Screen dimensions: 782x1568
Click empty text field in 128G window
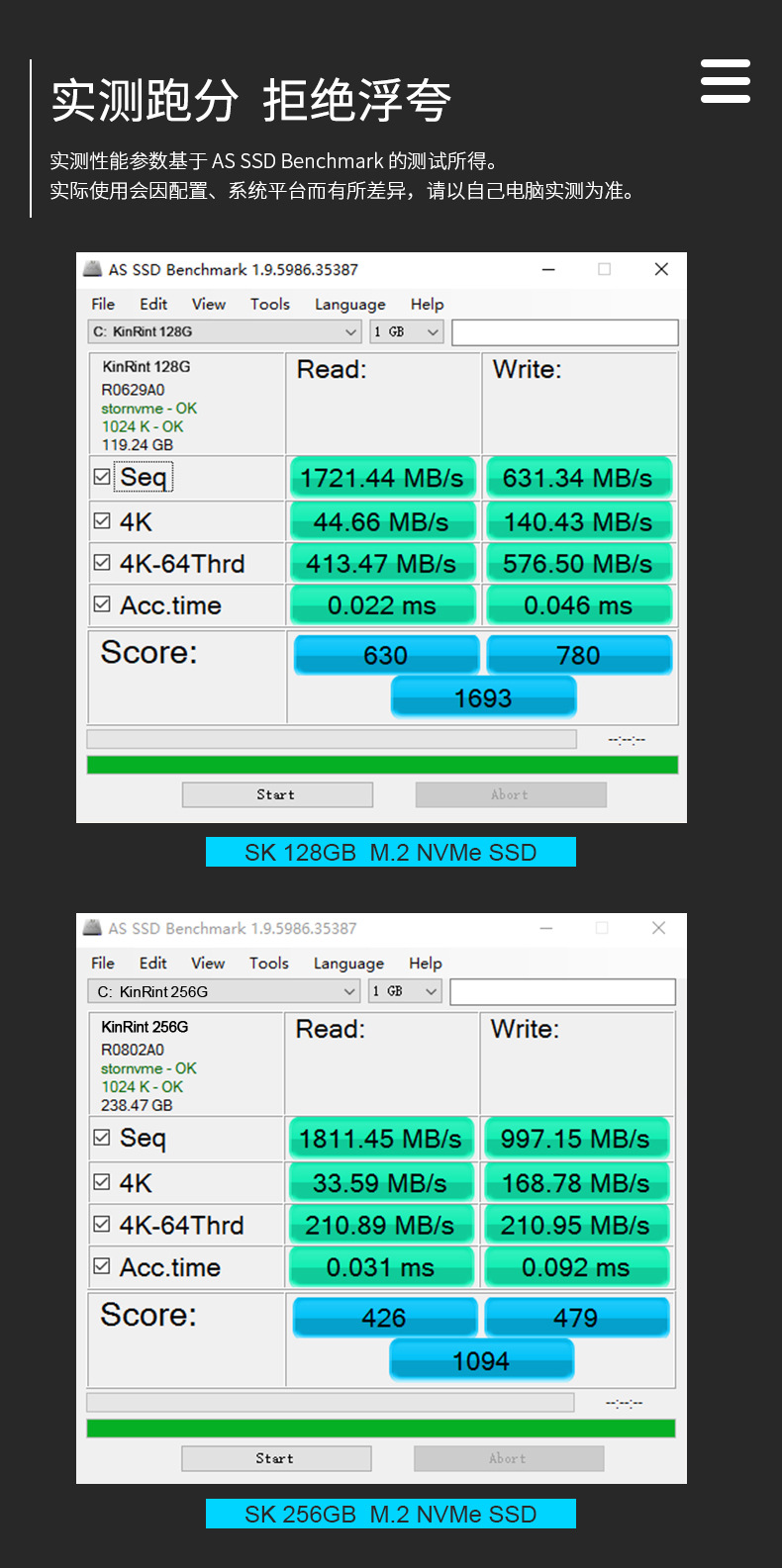(565, 331)
